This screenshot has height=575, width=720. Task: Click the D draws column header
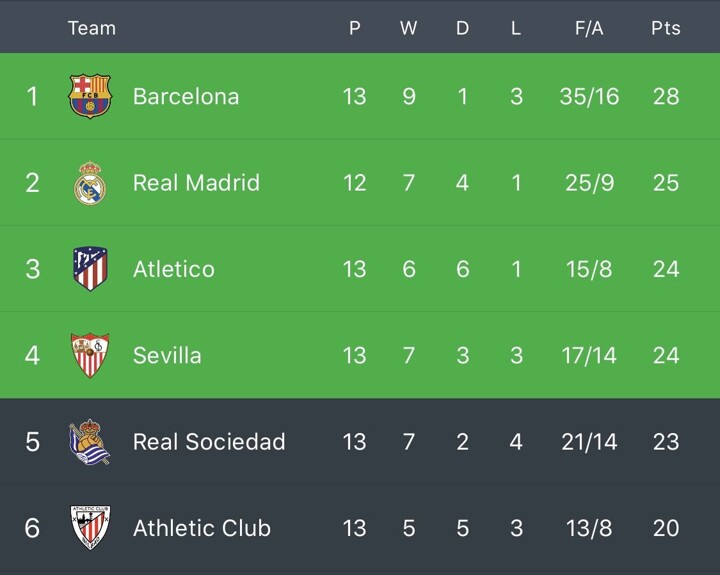462,28
